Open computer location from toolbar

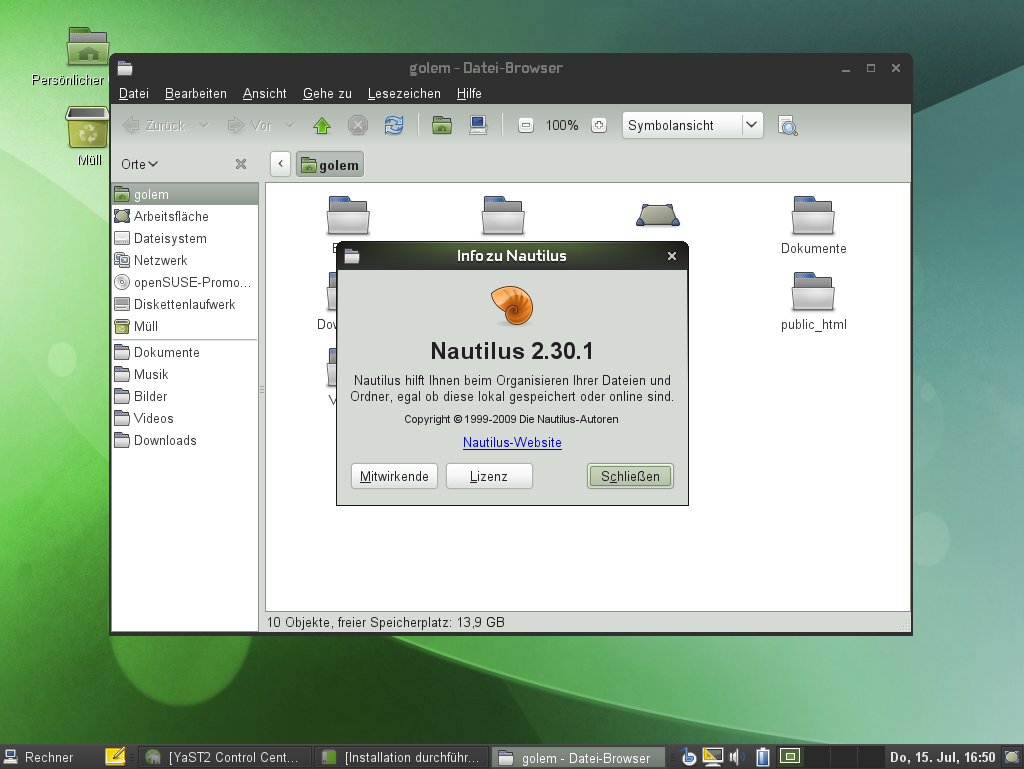pyautogui.click(x=477, y=125)
